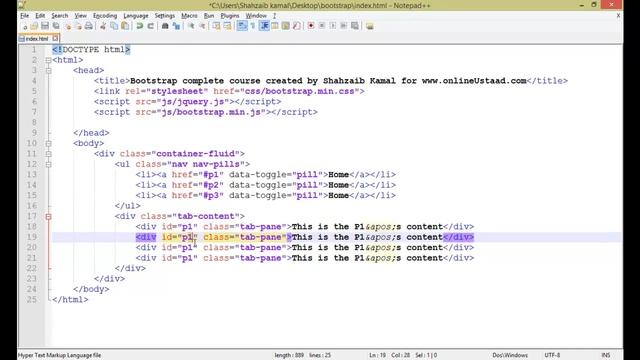
Task: Open the Plugins menu
Action: [230, 16]
